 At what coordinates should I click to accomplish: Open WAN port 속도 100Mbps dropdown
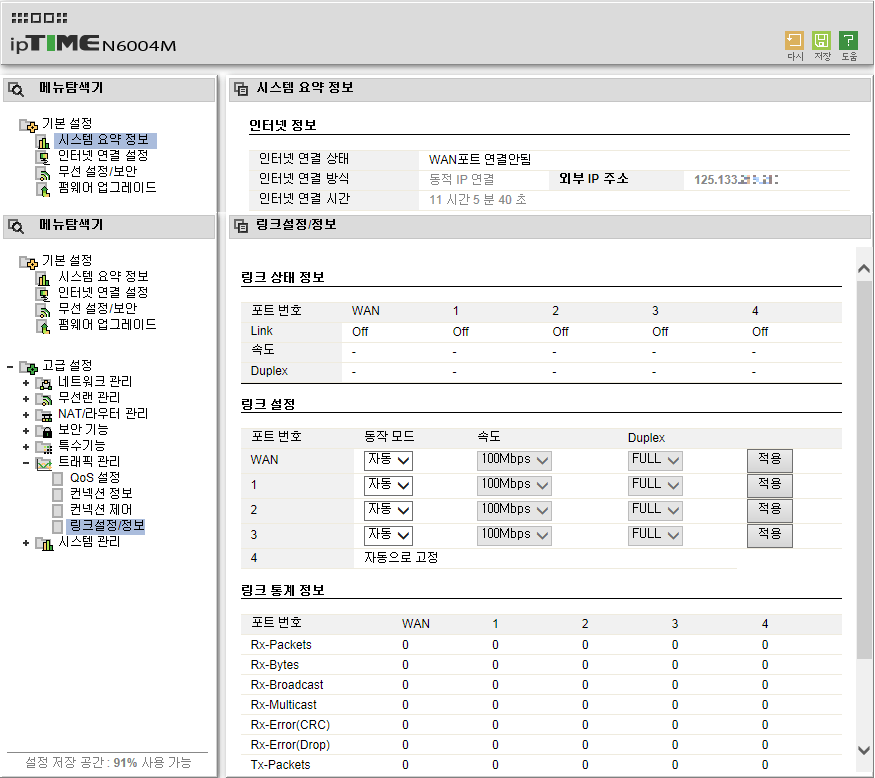point(514,460)
